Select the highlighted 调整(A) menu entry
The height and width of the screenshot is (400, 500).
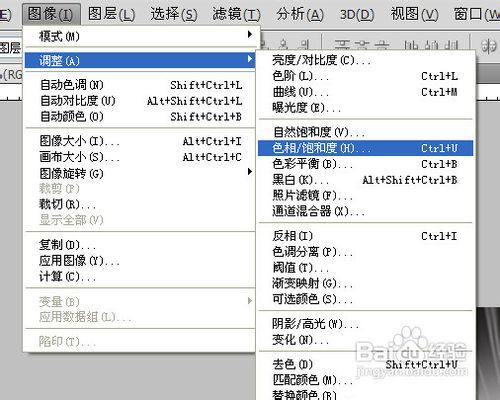click(x=140, y=60)
